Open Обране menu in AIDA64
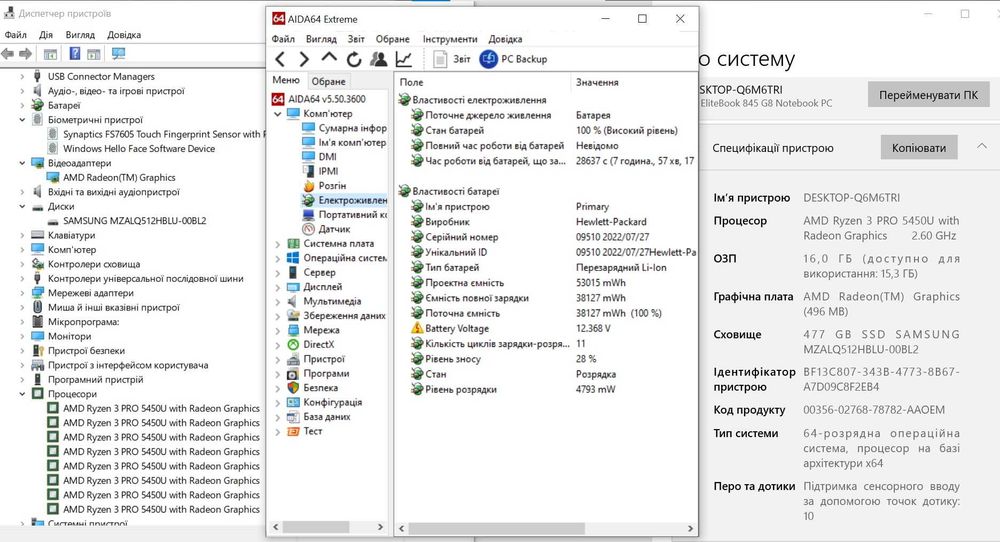Screen dimensions: 1000x542 point(392,39)
